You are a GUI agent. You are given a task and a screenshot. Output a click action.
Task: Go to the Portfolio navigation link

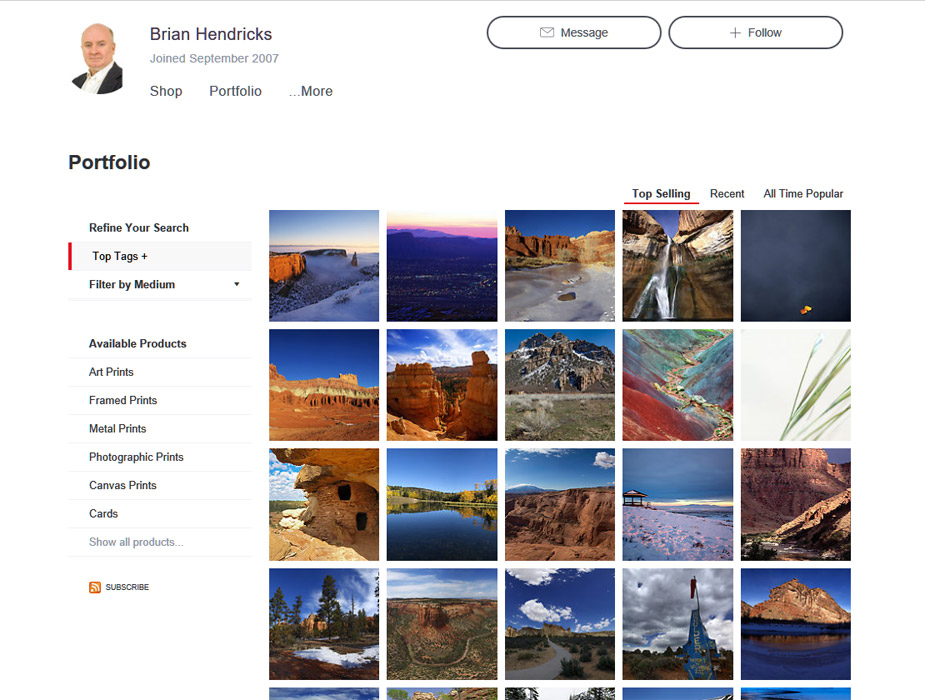click(235, 91)
